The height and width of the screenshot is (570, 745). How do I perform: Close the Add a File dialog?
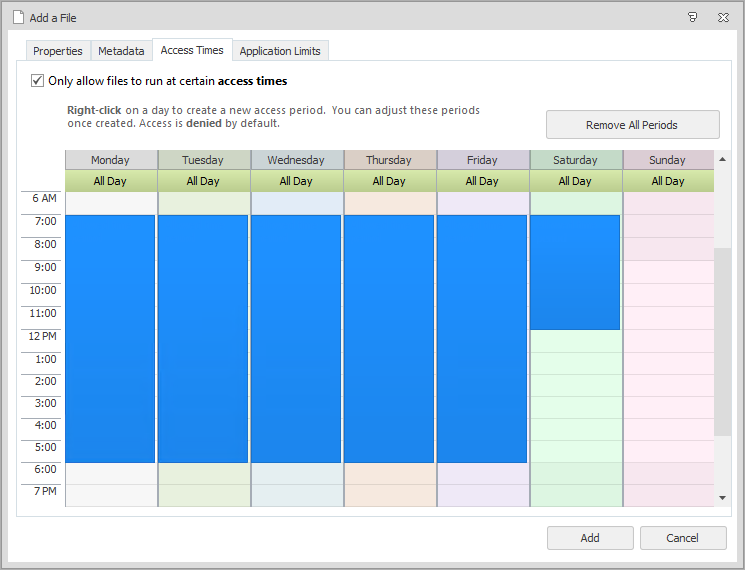tap(722, 17)
